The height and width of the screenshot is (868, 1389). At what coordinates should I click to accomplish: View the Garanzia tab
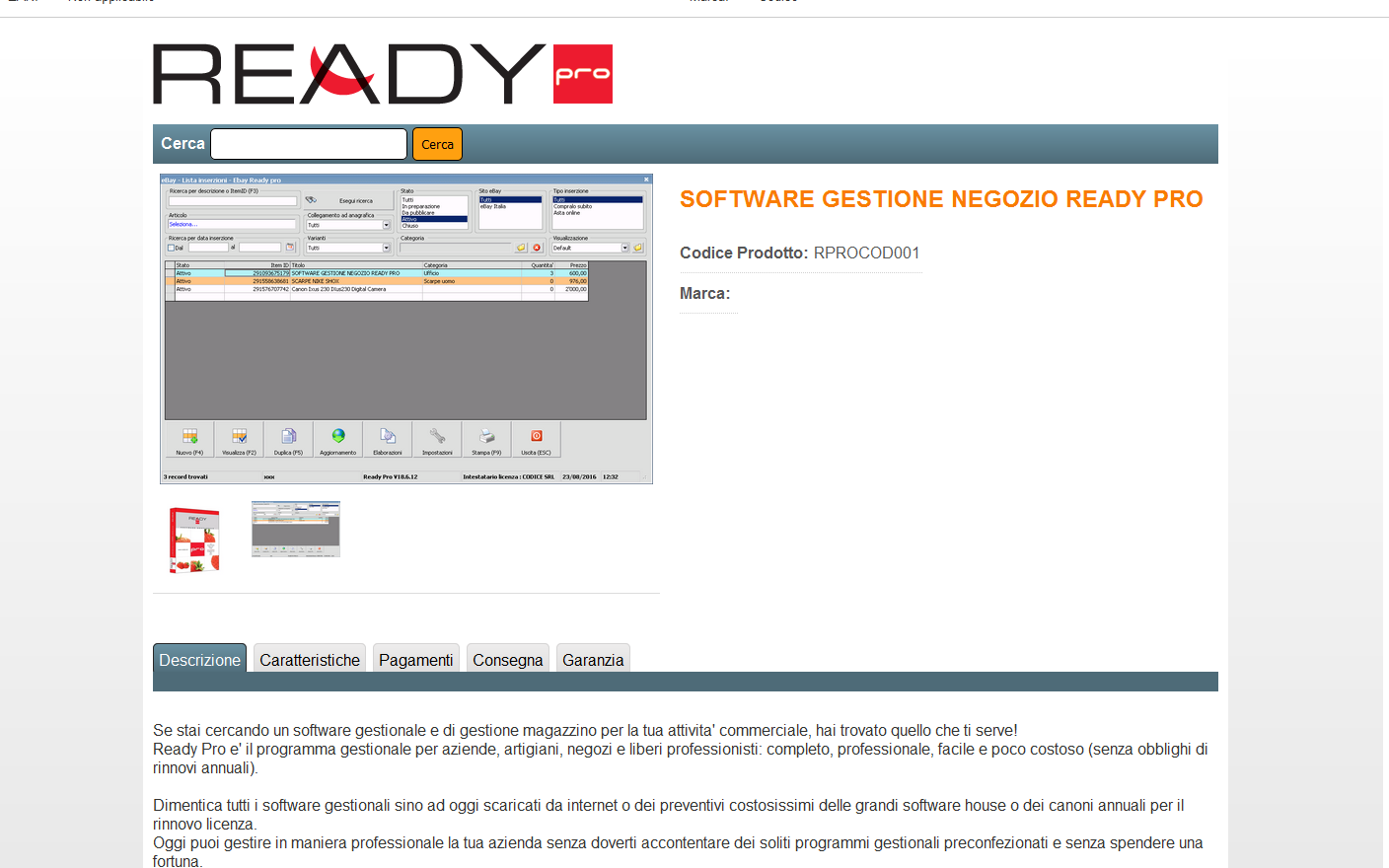click(593, 660)
